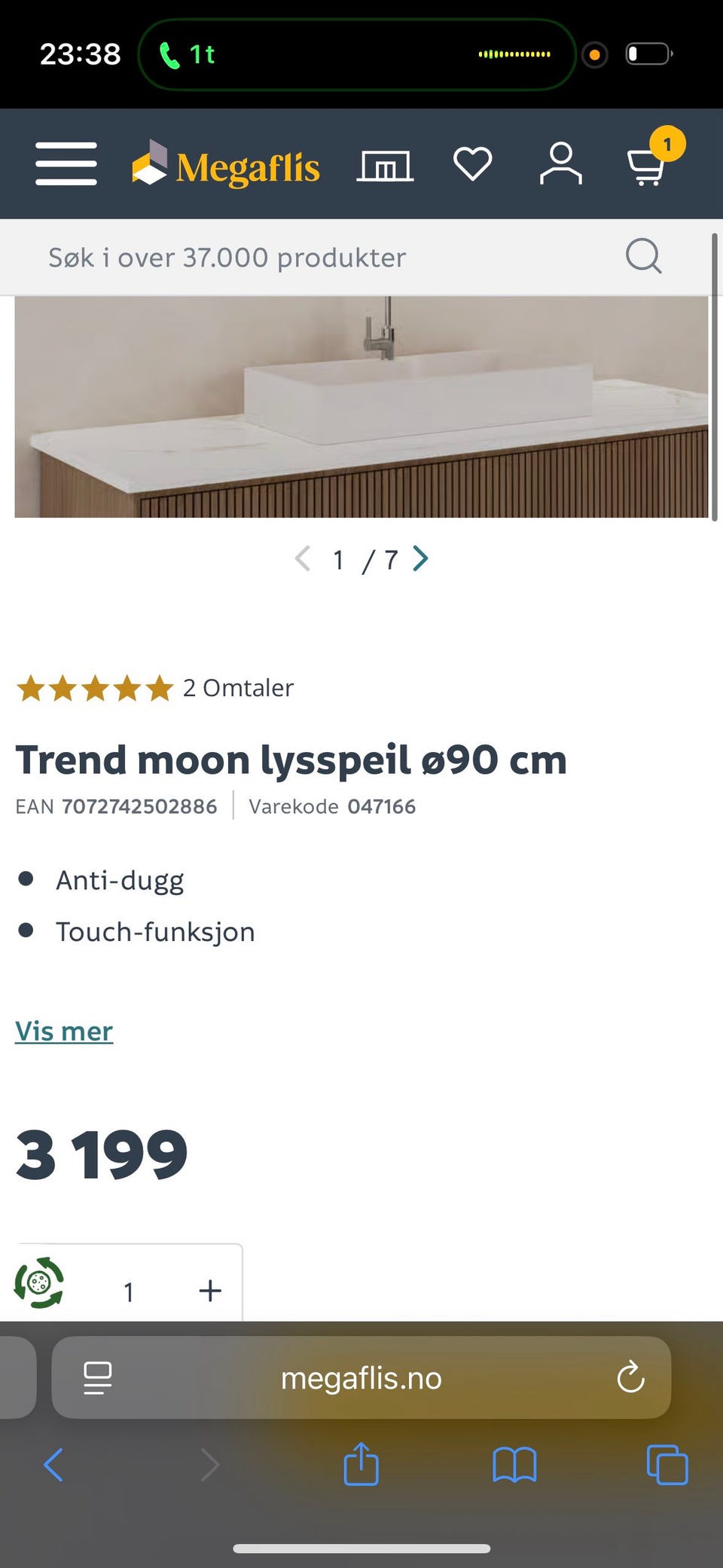Go back in Safari
This screenshot has width=723, height=1568.
pos(53,1465)
